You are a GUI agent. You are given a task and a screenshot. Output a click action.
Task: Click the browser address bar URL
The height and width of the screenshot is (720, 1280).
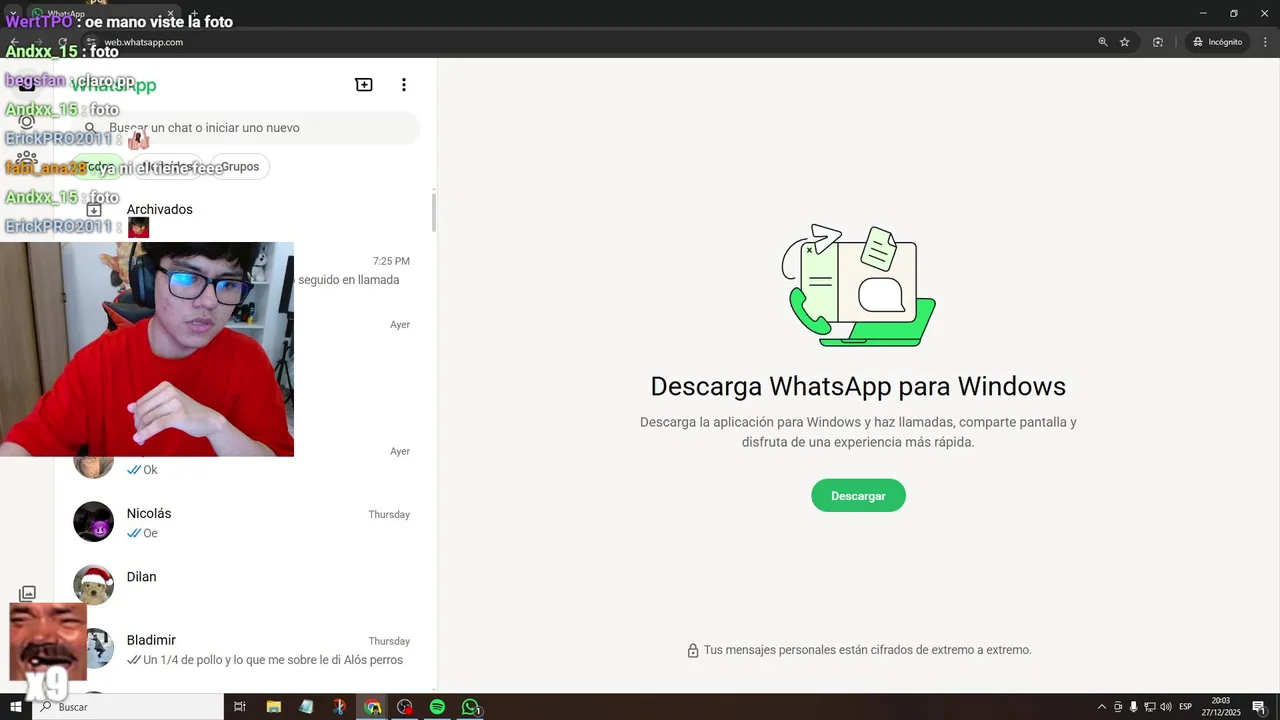click(x=144, y=42)
